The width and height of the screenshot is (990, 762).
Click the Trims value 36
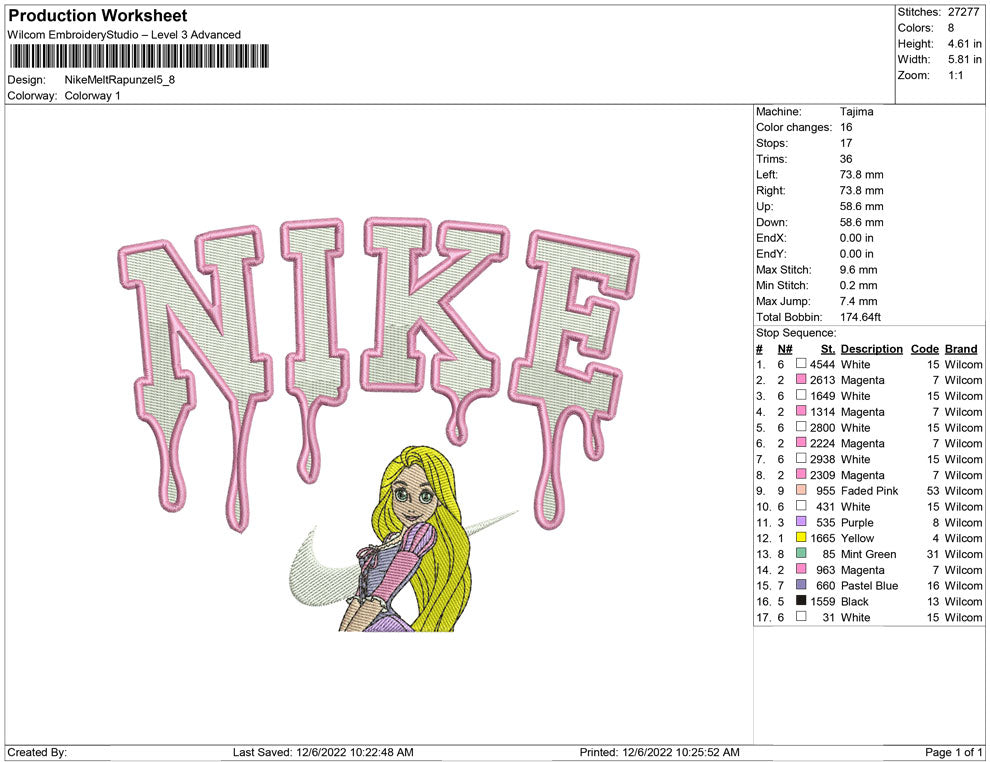click(x=846, y=159)
